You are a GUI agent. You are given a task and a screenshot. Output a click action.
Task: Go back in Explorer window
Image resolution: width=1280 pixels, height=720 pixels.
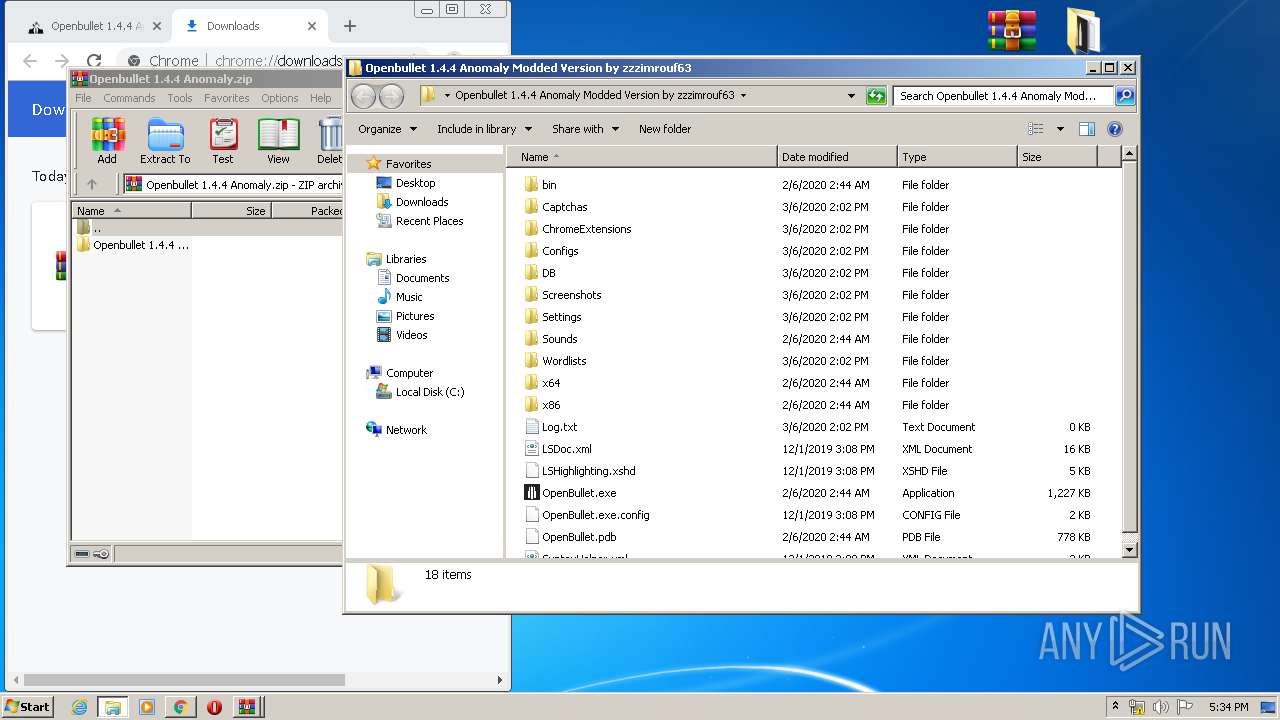(364, 96)
